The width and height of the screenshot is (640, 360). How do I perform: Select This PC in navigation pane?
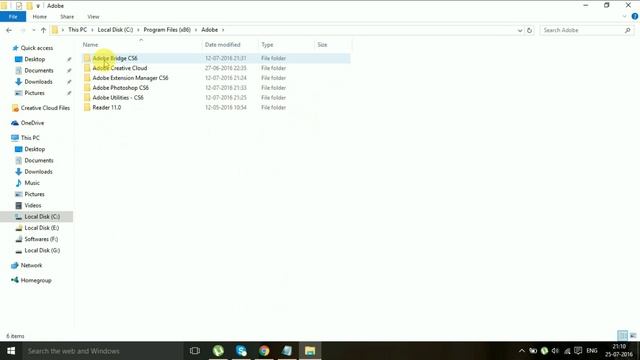30,138
